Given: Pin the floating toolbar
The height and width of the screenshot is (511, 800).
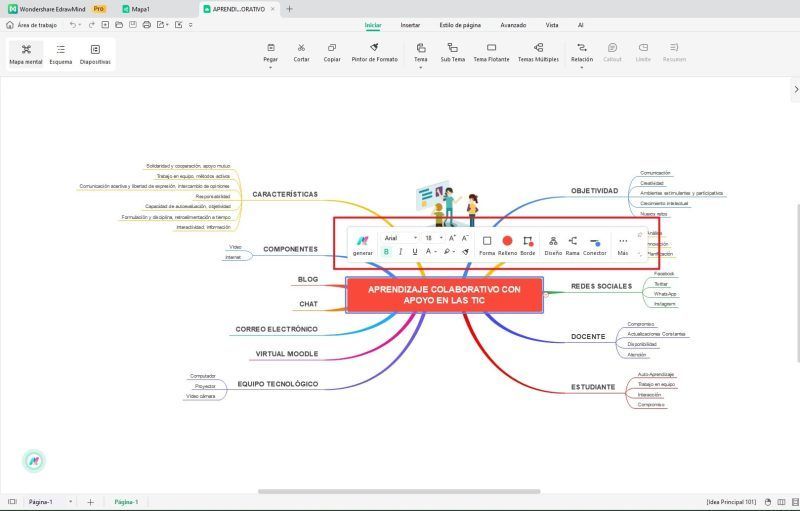Looking at the screenshot, I should [640, 235].
